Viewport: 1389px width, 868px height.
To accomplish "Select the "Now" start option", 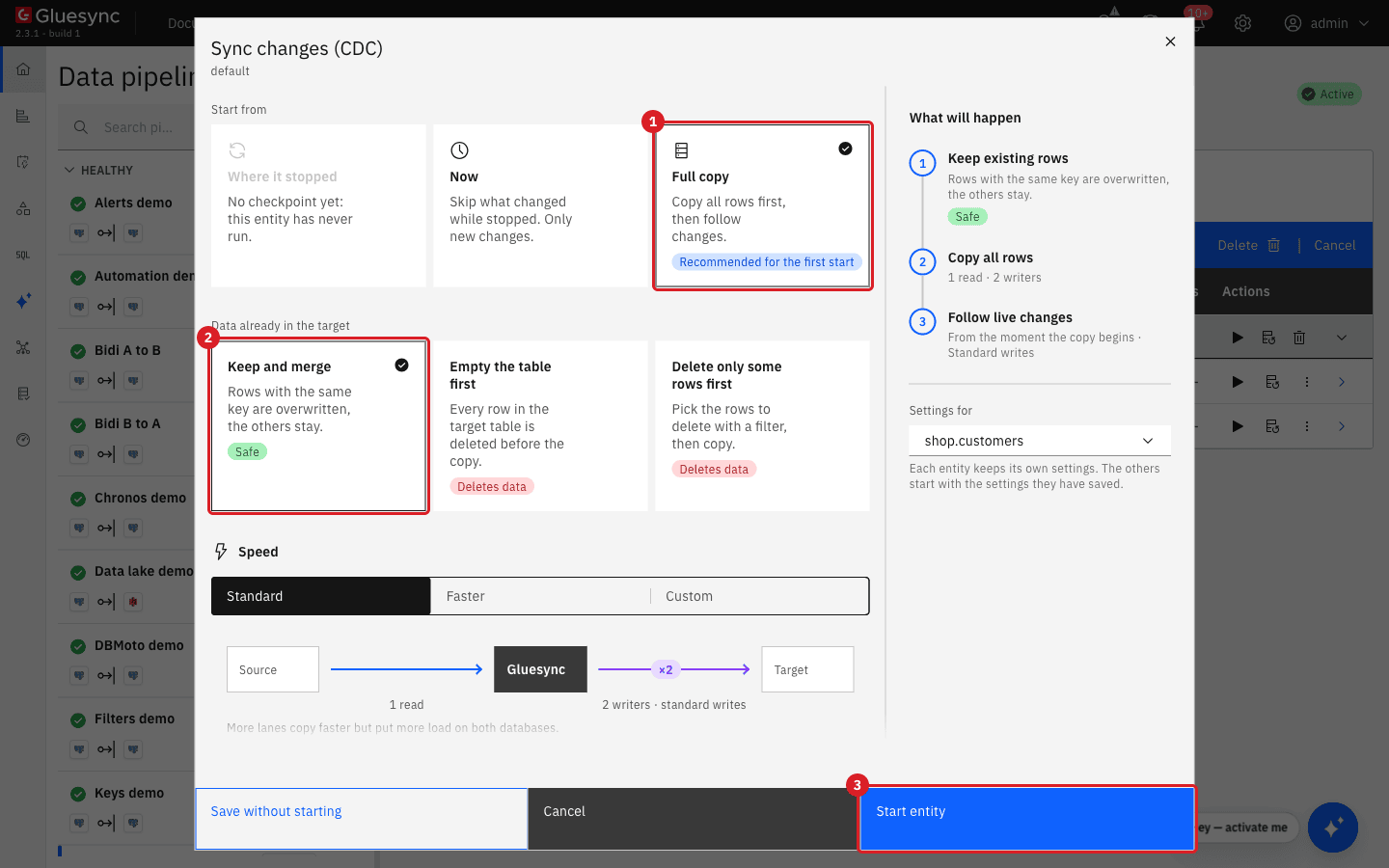I will point(540,205).
